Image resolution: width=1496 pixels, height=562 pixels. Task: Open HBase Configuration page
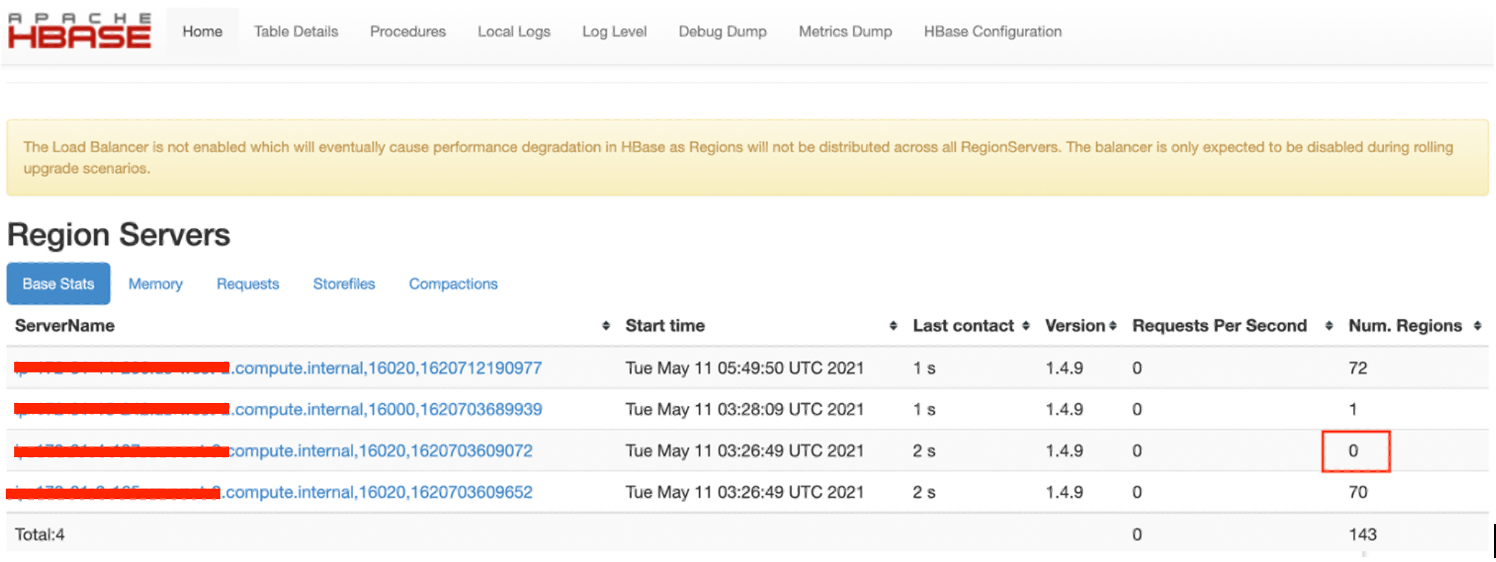993,32
